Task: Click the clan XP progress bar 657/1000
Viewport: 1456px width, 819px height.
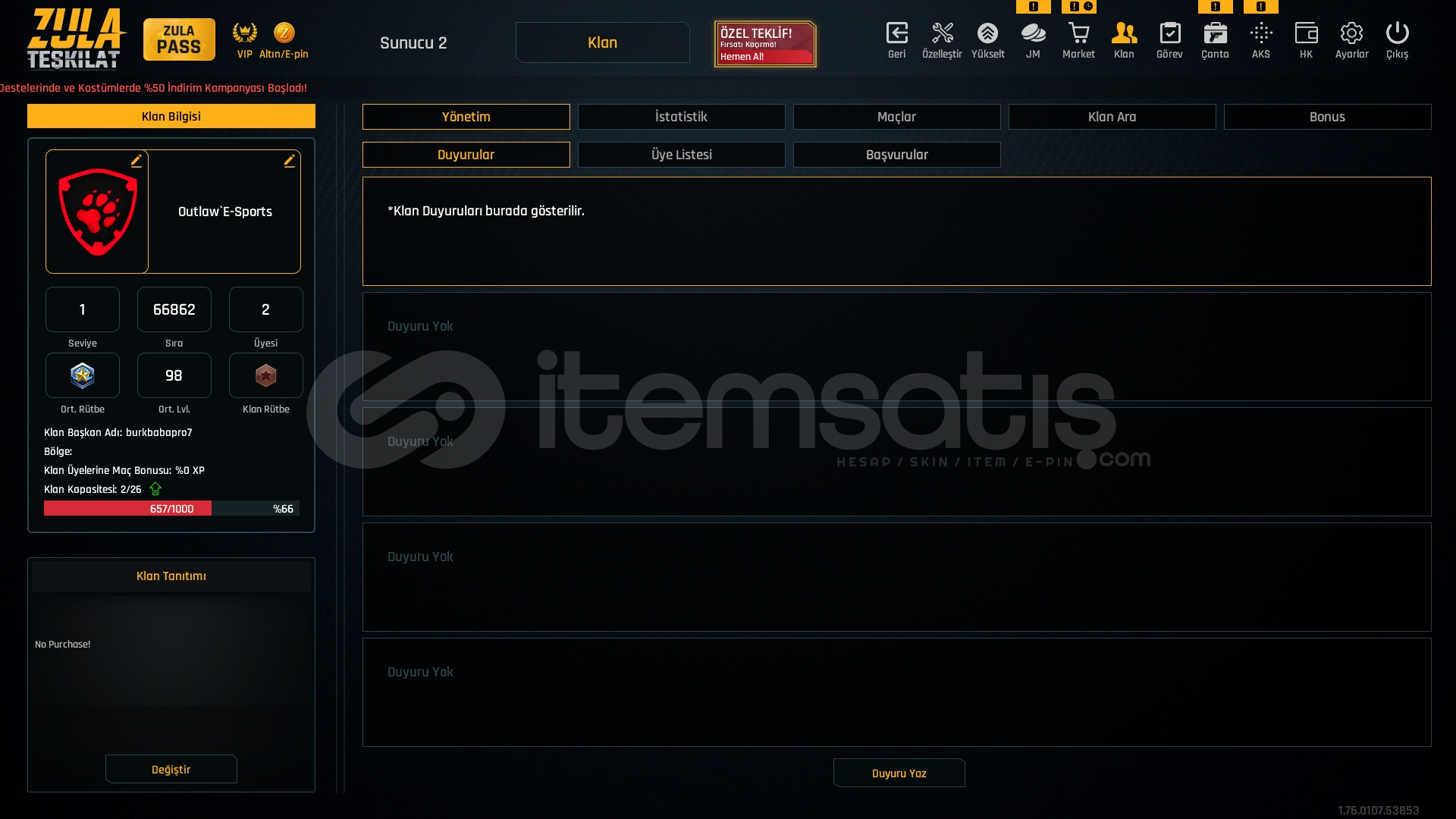Action: pyautogui.click(x=171, y=508)
